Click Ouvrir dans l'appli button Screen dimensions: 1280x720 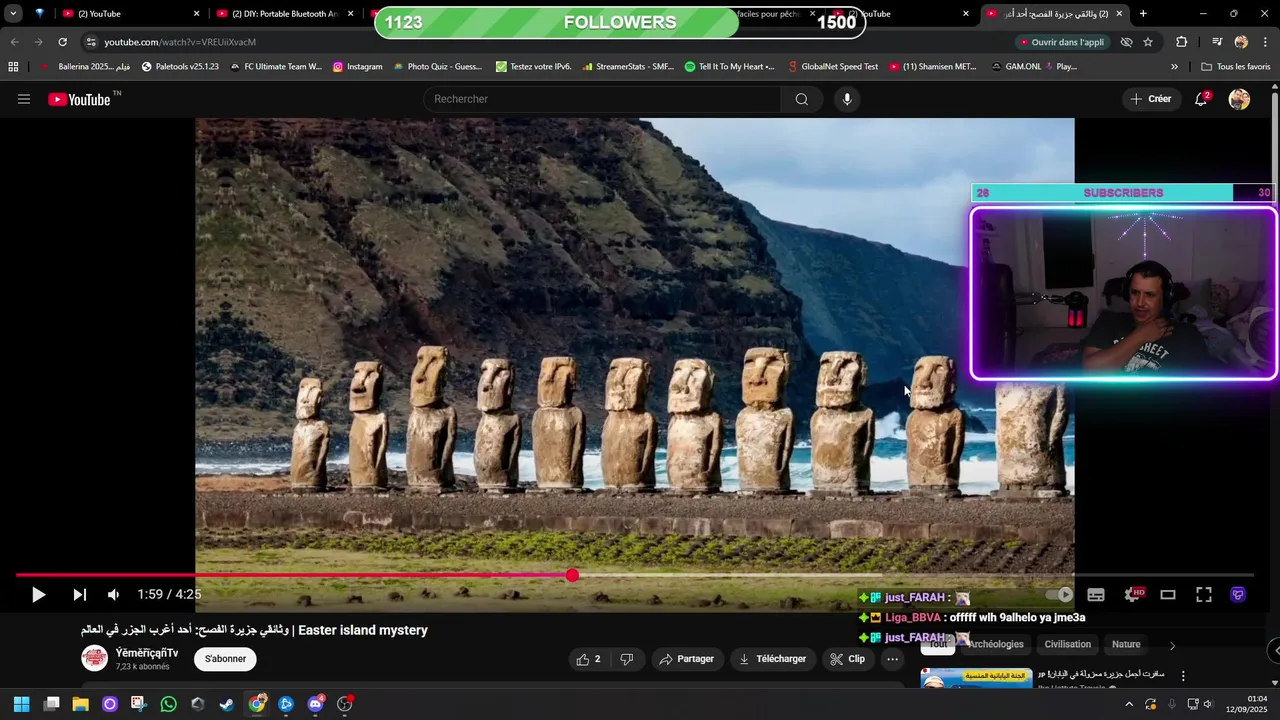[1061, 42]
